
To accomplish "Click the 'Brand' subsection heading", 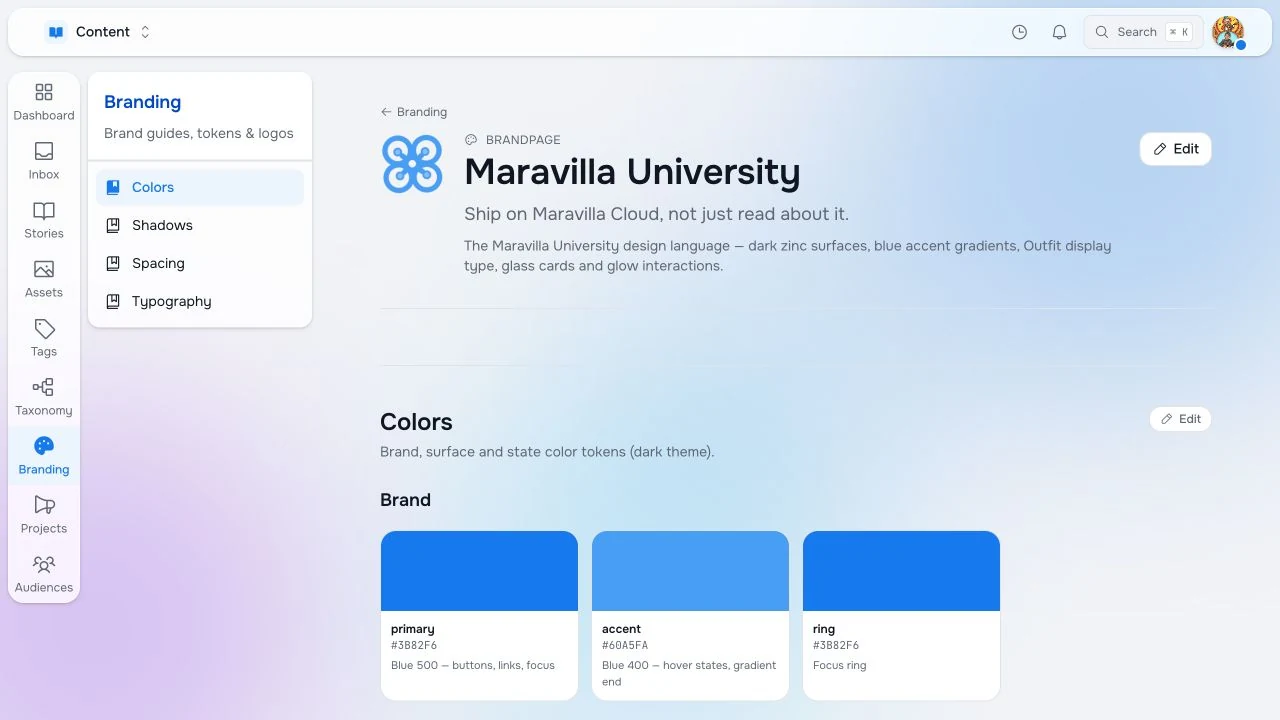I will (x=405, y=500).
